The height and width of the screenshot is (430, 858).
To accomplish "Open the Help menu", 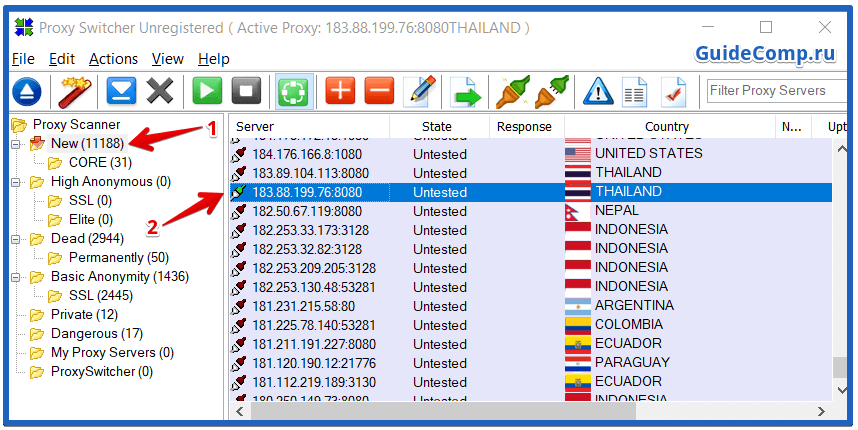I will (x=213, y=59).
